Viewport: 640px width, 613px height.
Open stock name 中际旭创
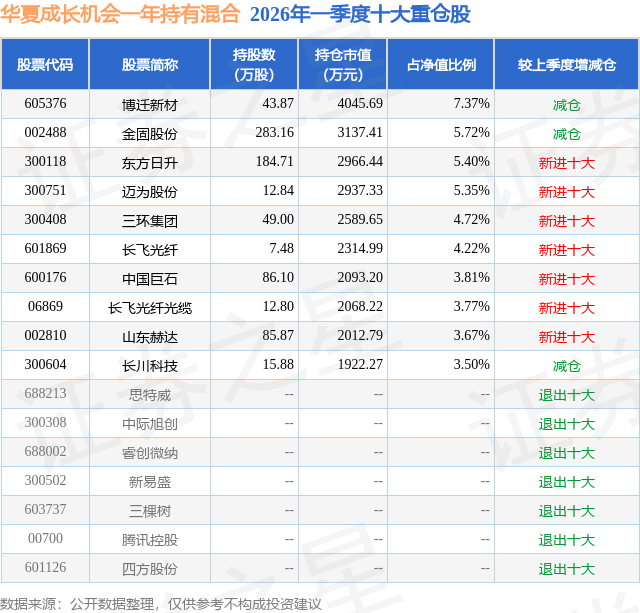[x=150, y=424]
